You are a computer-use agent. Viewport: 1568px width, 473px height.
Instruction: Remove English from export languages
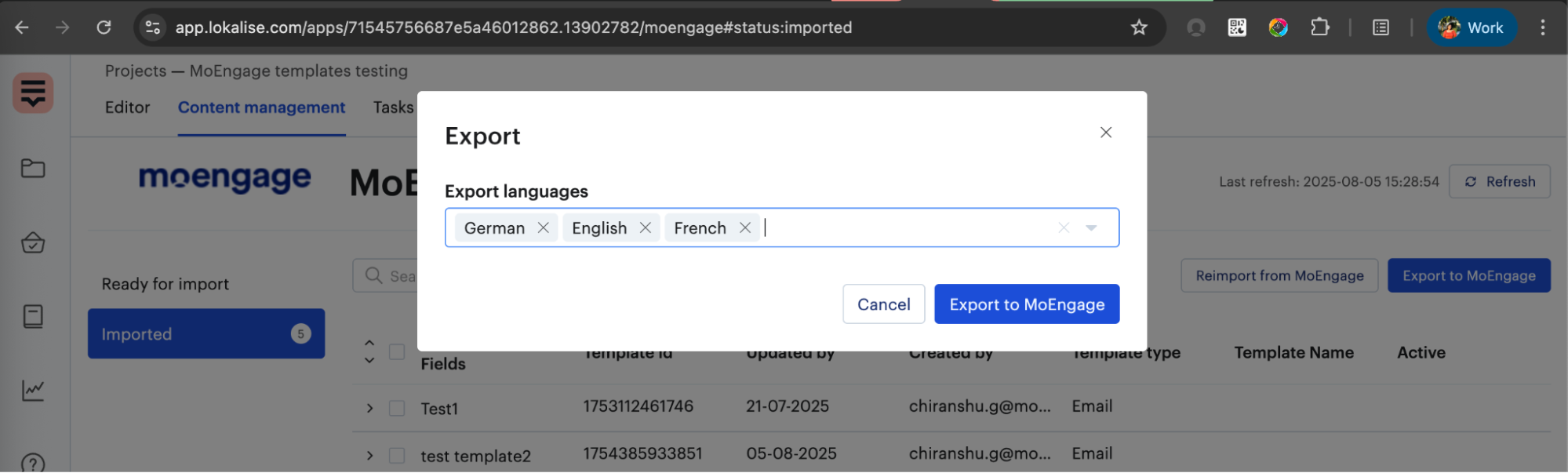[x=646, y=227]
